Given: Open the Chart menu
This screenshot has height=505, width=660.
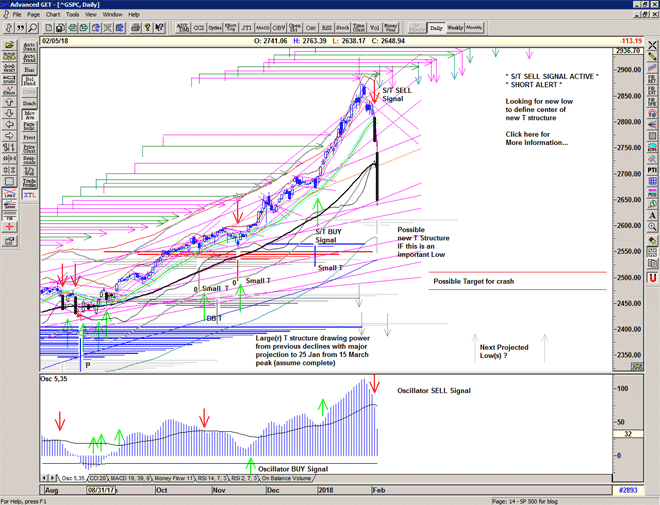Looking at the screenshot, I should [x=53, y=15].
